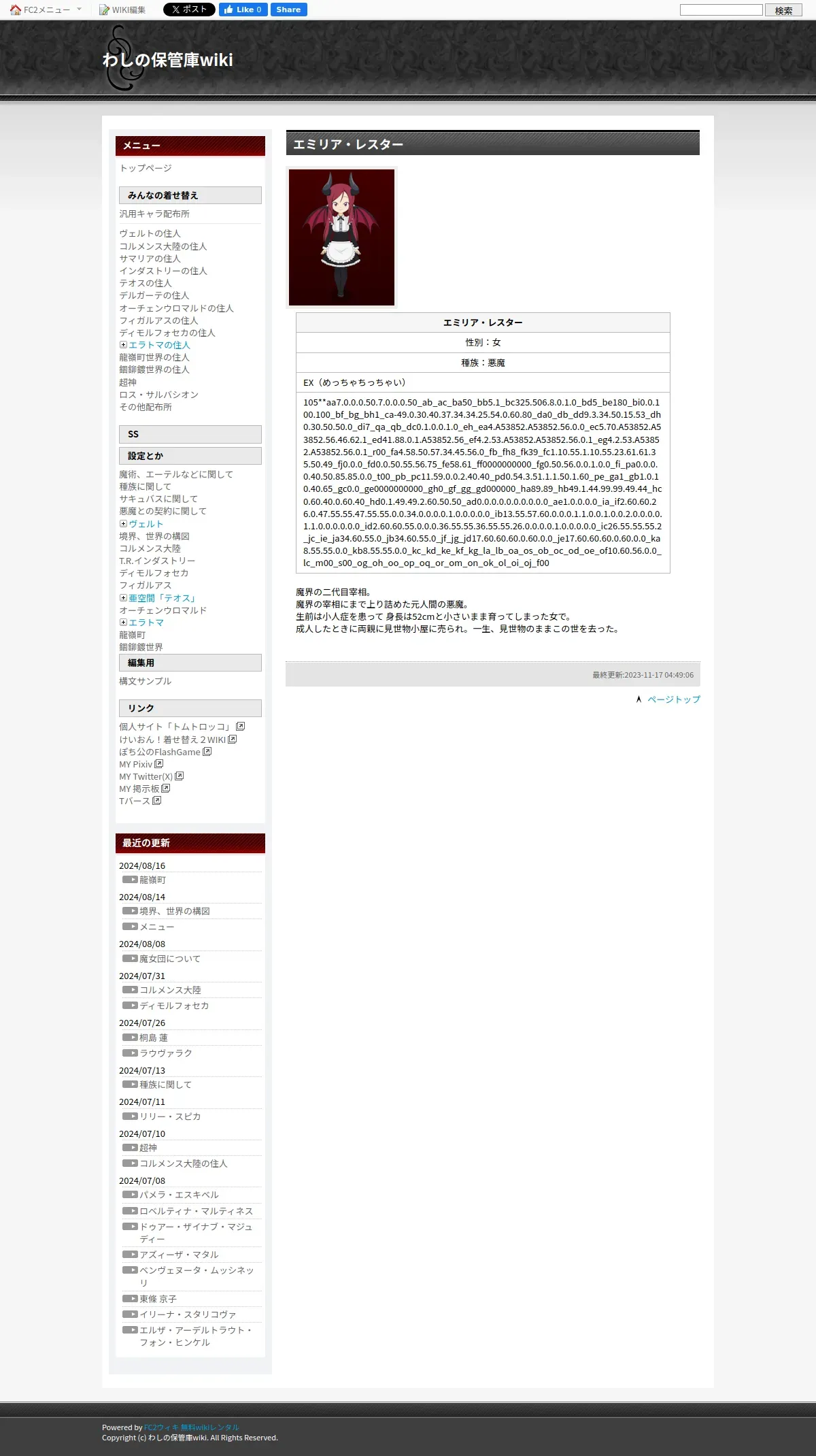Click external link icon beside ぽち公のFlashGame

(207, 751)
